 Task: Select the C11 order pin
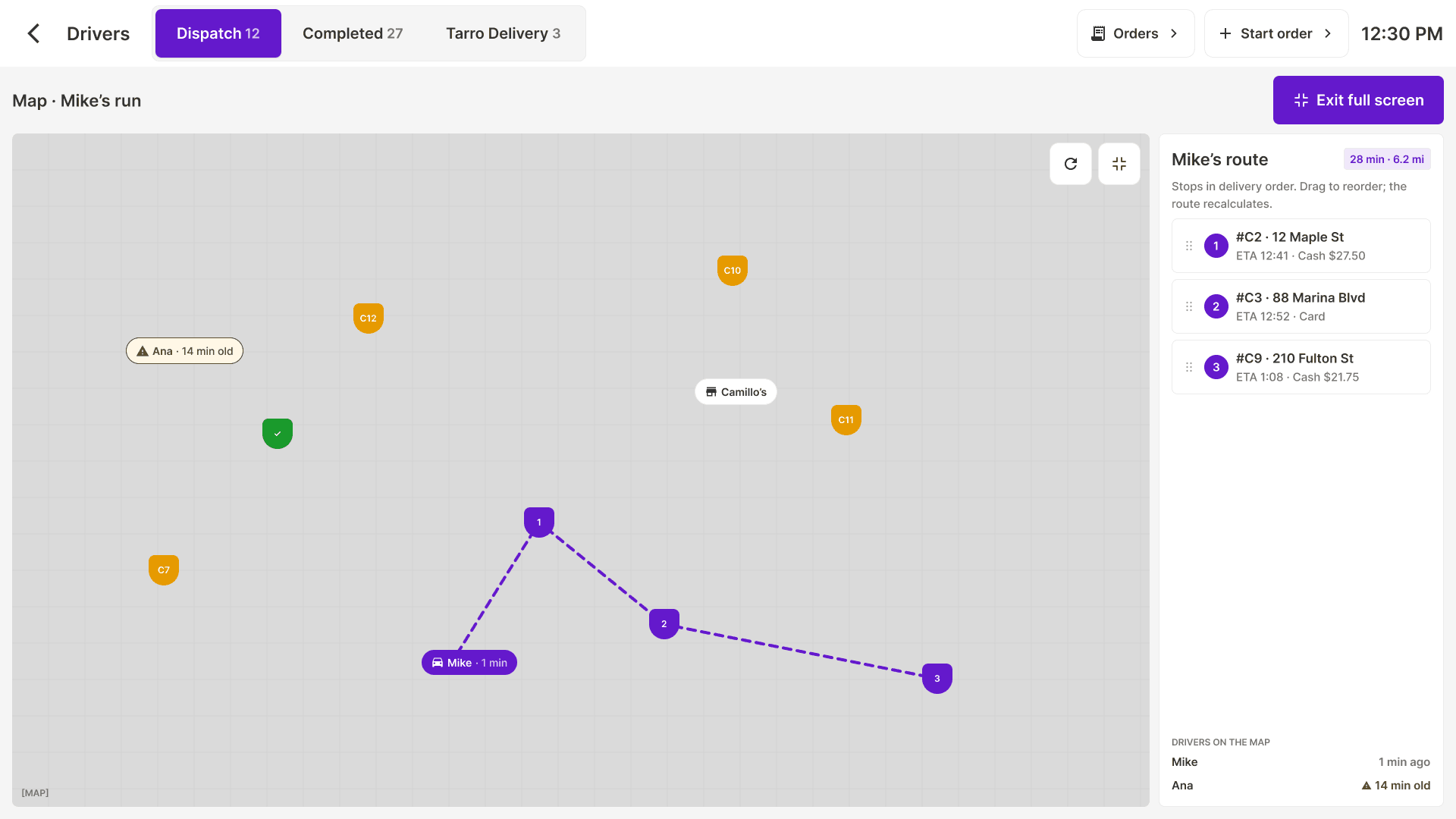[846, 420]
